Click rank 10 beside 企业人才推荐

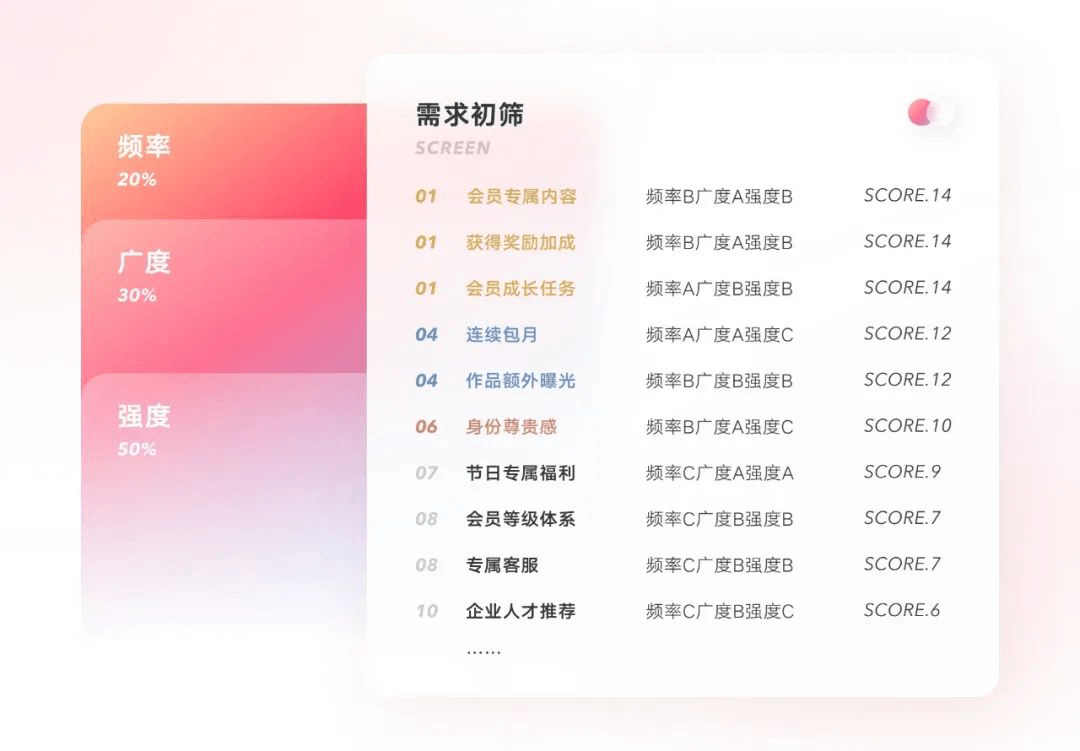[x=426, y=611]
